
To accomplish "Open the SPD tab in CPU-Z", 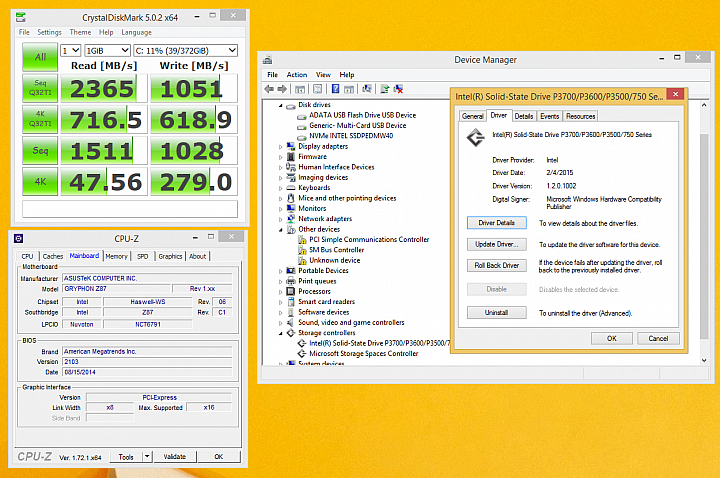I will point(143,256).
